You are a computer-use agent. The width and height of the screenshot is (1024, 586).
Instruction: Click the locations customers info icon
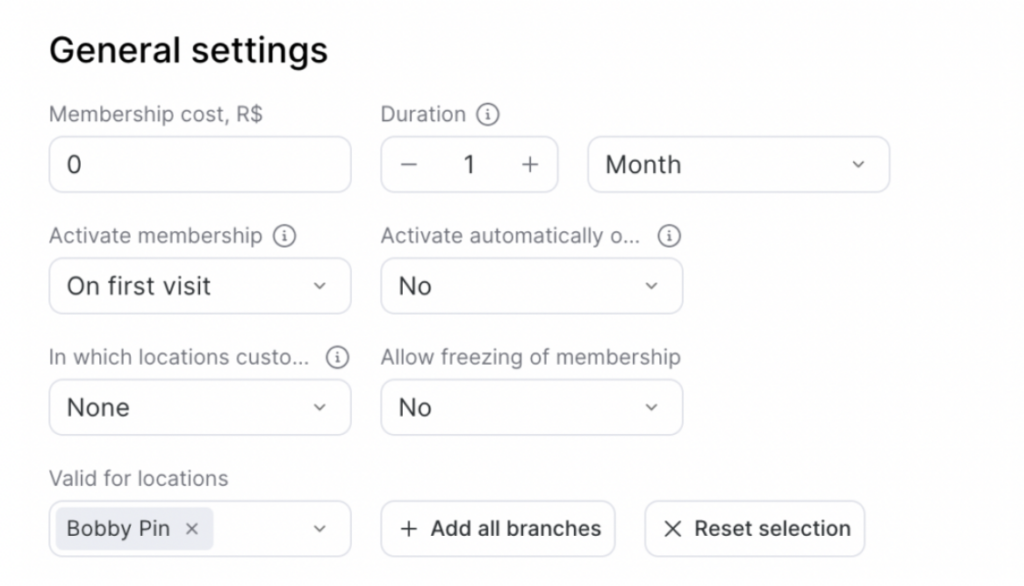pyautogui.click(x=338, y=357)
